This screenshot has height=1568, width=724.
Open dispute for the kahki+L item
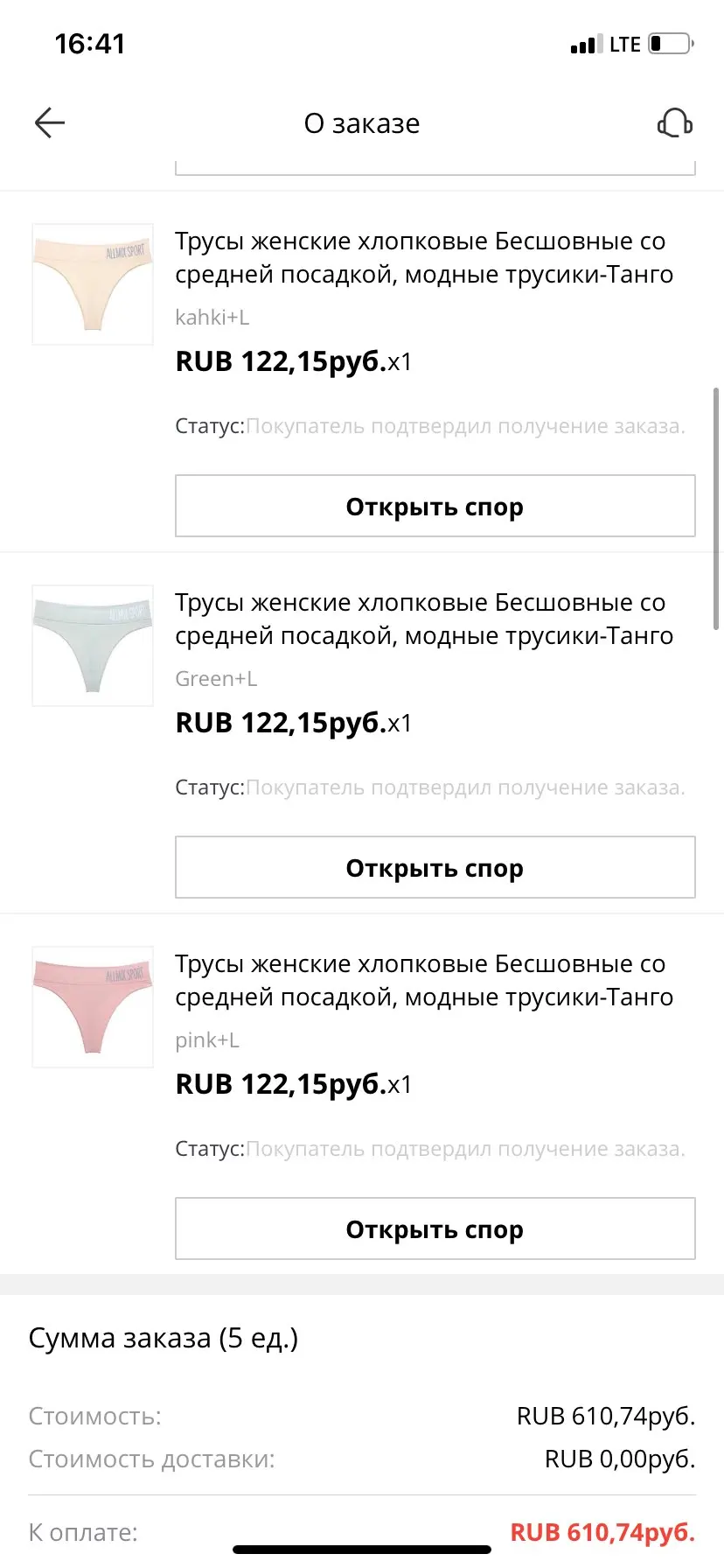pyautogui.click(x=435, y=506)
